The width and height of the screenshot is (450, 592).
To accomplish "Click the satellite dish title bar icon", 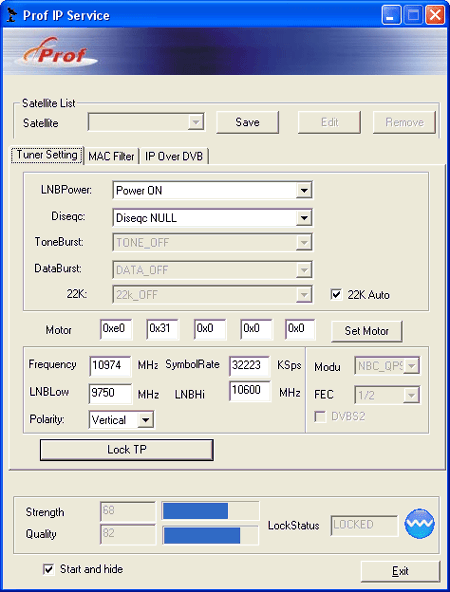I will [12, 15].
